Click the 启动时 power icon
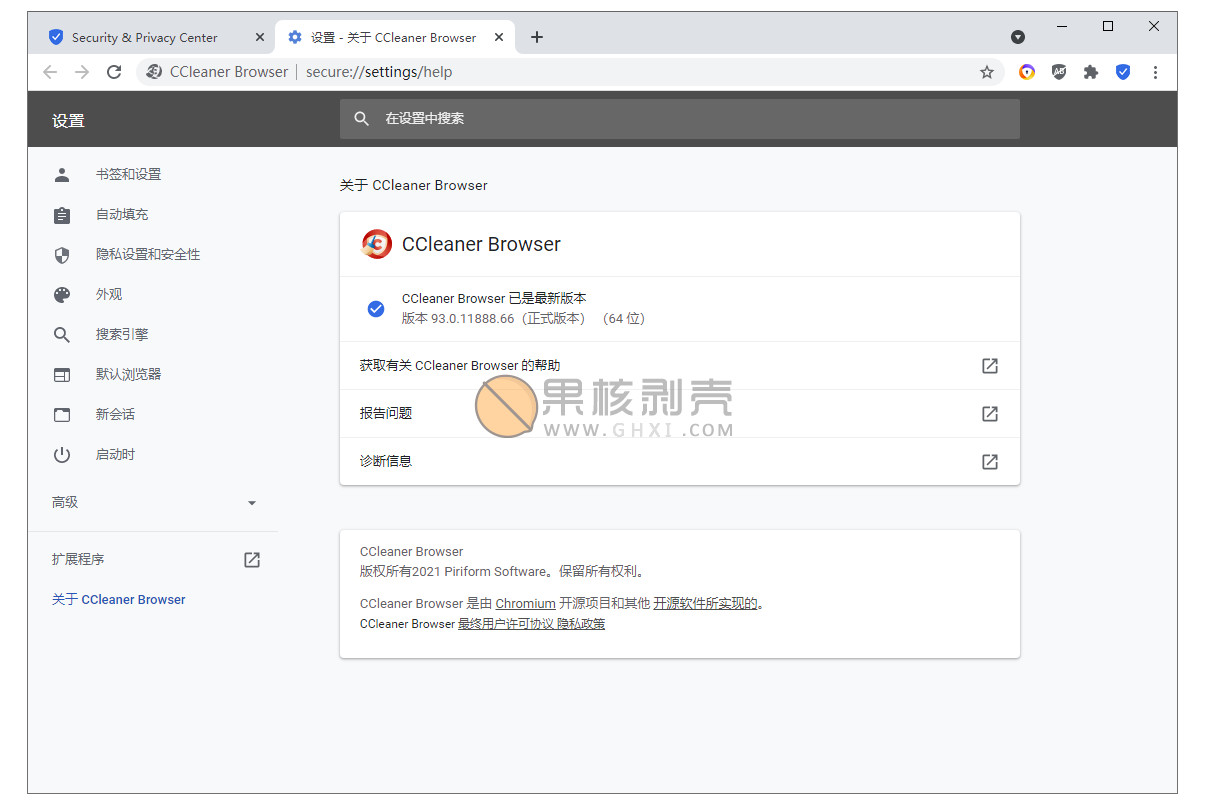The width and height of the screenshot is (1210, 812). tap(62, 454)
